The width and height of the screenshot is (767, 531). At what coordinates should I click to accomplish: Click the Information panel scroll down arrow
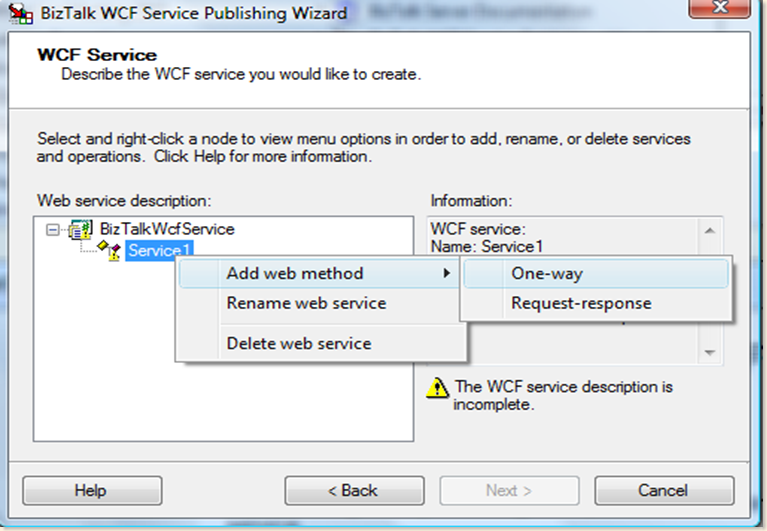pos(710,352)
